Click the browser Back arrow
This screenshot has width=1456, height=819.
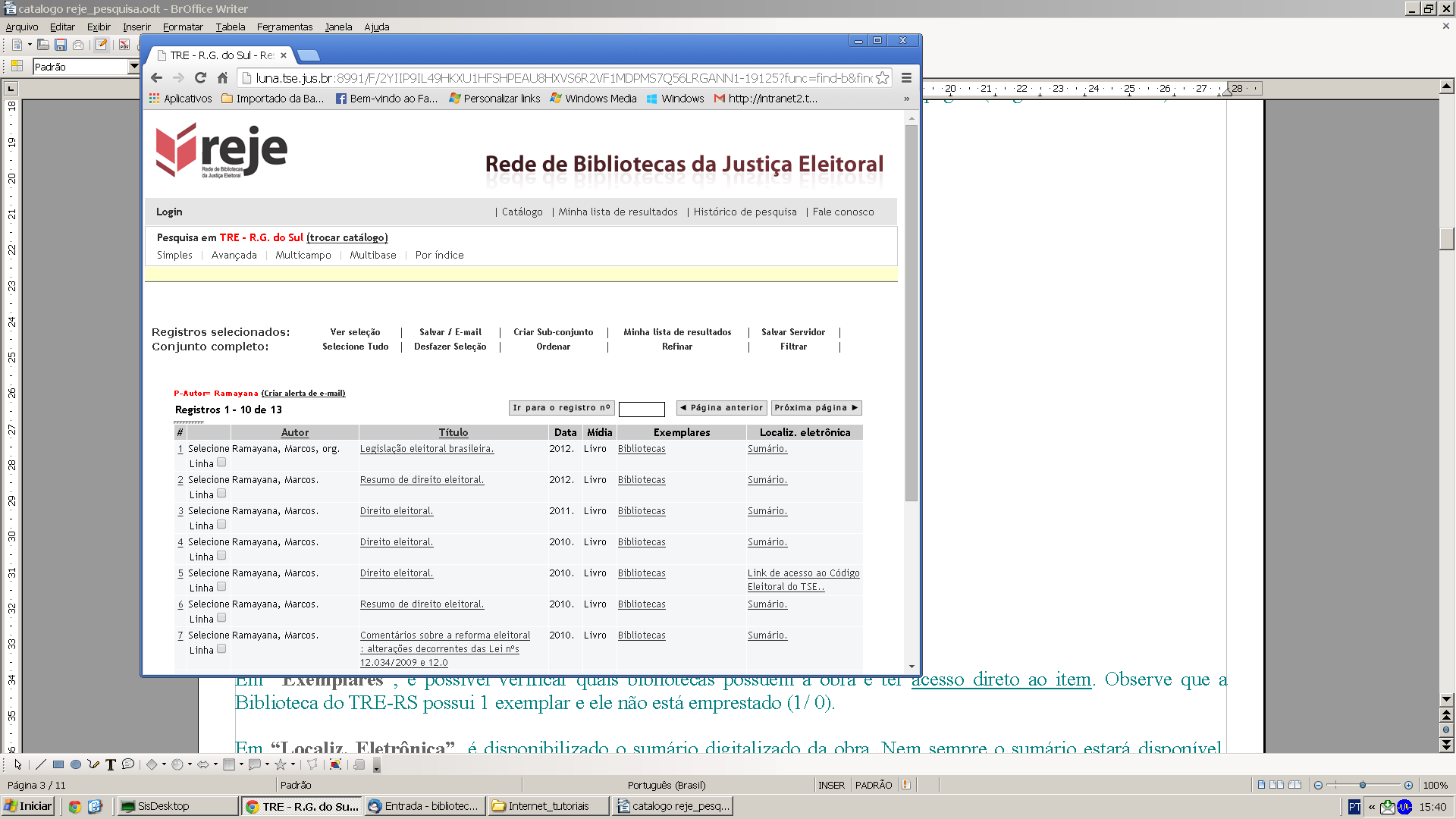(156, 77)
